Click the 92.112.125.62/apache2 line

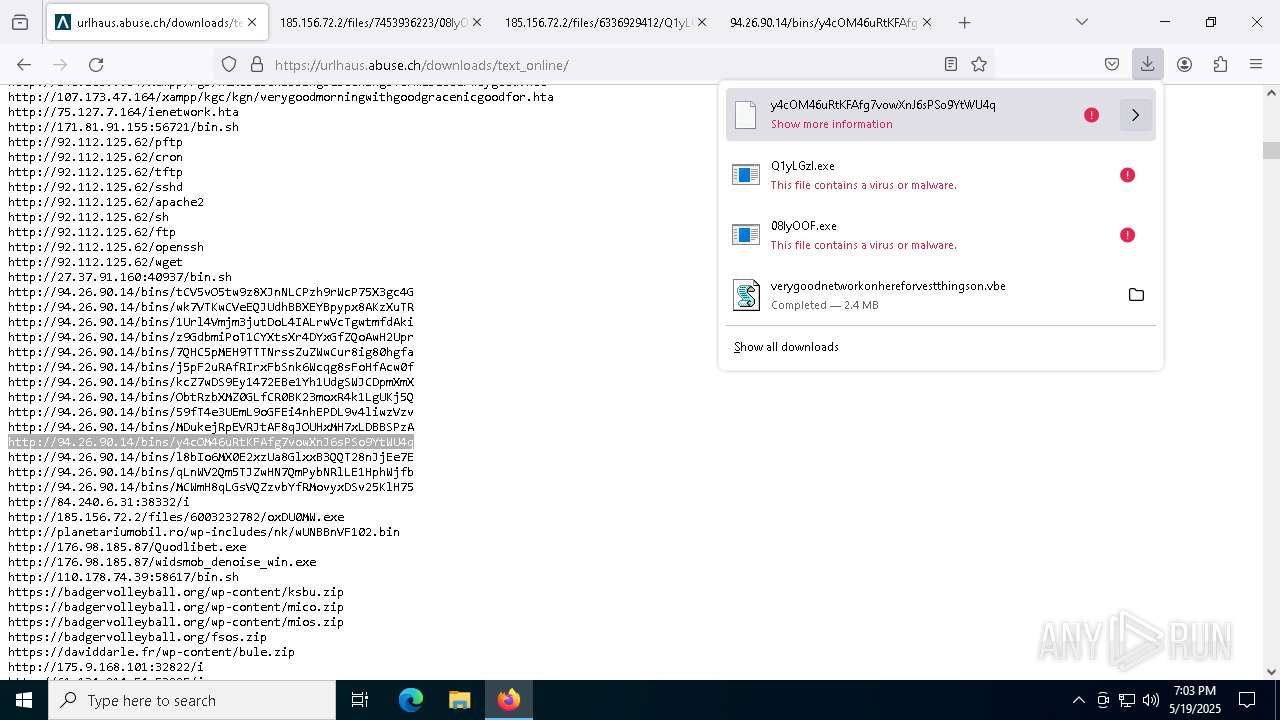tap(106, 202)
